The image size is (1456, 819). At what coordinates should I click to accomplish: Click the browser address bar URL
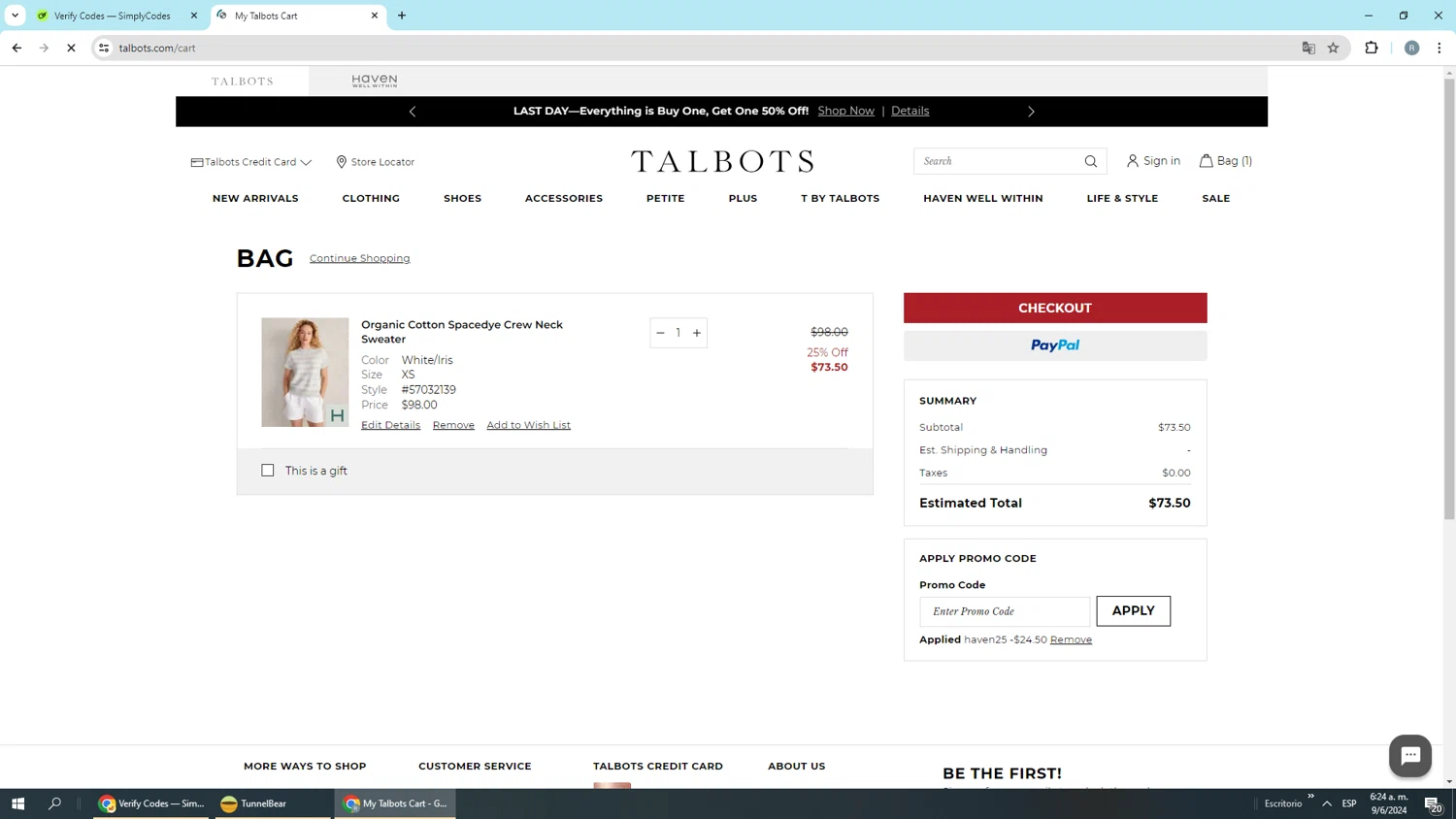coord(157,48)
